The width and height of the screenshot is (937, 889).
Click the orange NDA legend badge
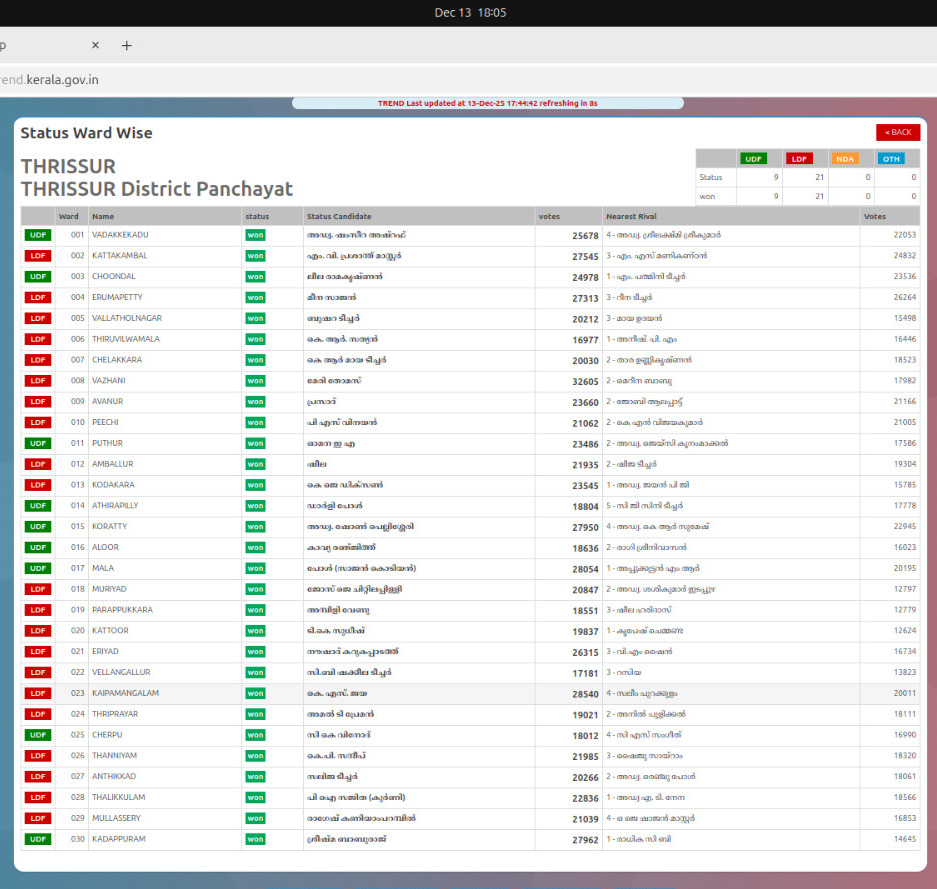845,158
